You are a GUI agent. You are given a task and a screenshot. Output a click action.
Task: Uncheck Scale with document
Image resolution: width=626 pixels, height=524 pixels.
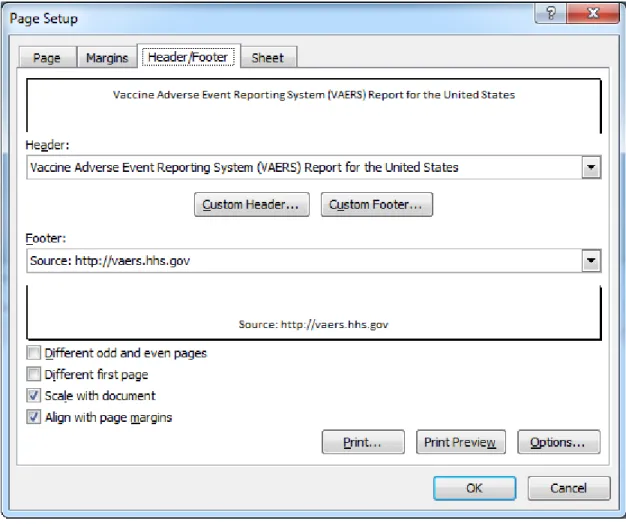click(34, 395)
